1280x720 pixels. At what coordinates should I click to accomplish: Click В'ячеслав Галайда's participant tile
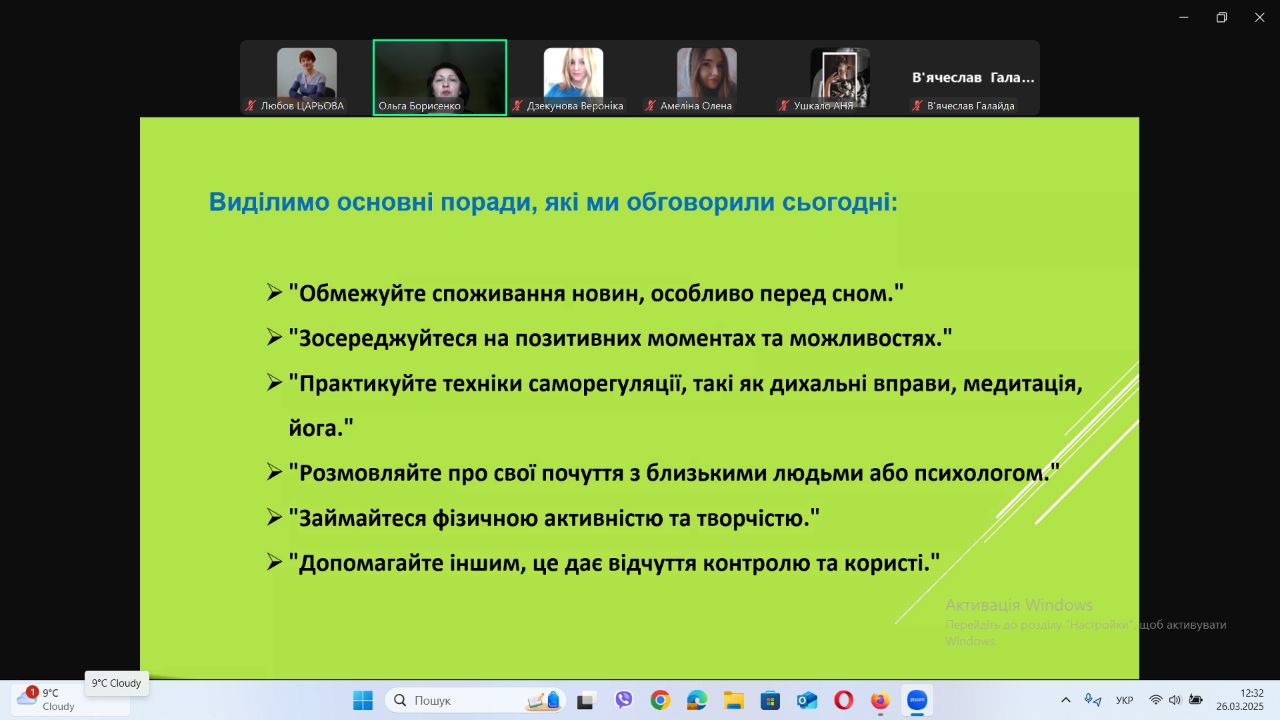972,77
